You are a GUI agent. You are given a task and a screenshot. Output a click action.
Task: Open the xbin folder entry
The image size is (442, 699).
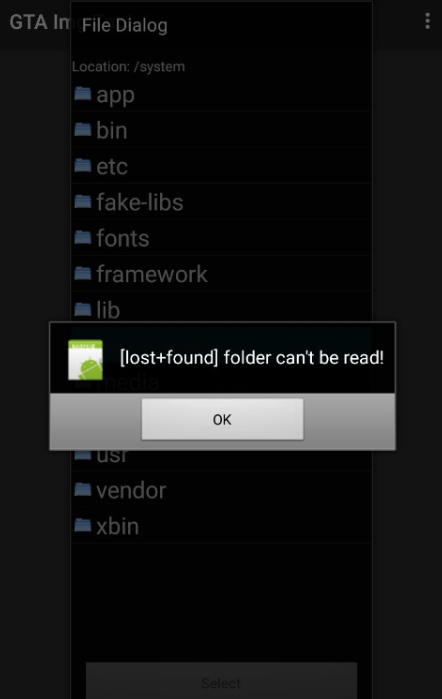point(221,526)
